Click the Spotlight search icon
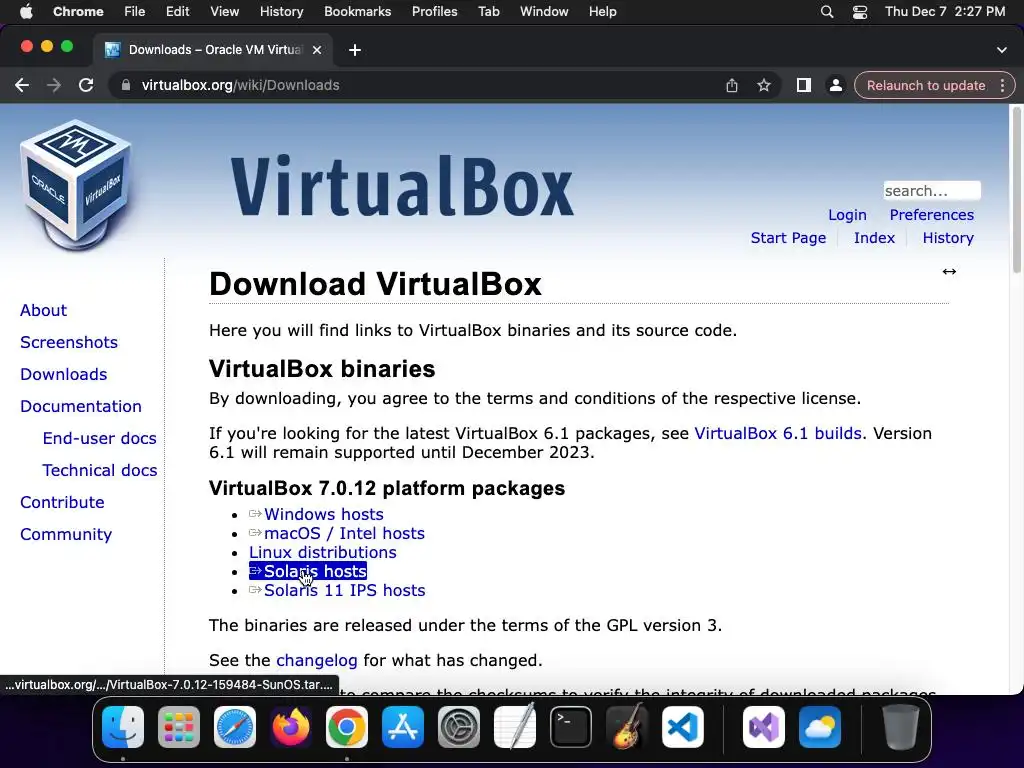 (x=827, y=12)
